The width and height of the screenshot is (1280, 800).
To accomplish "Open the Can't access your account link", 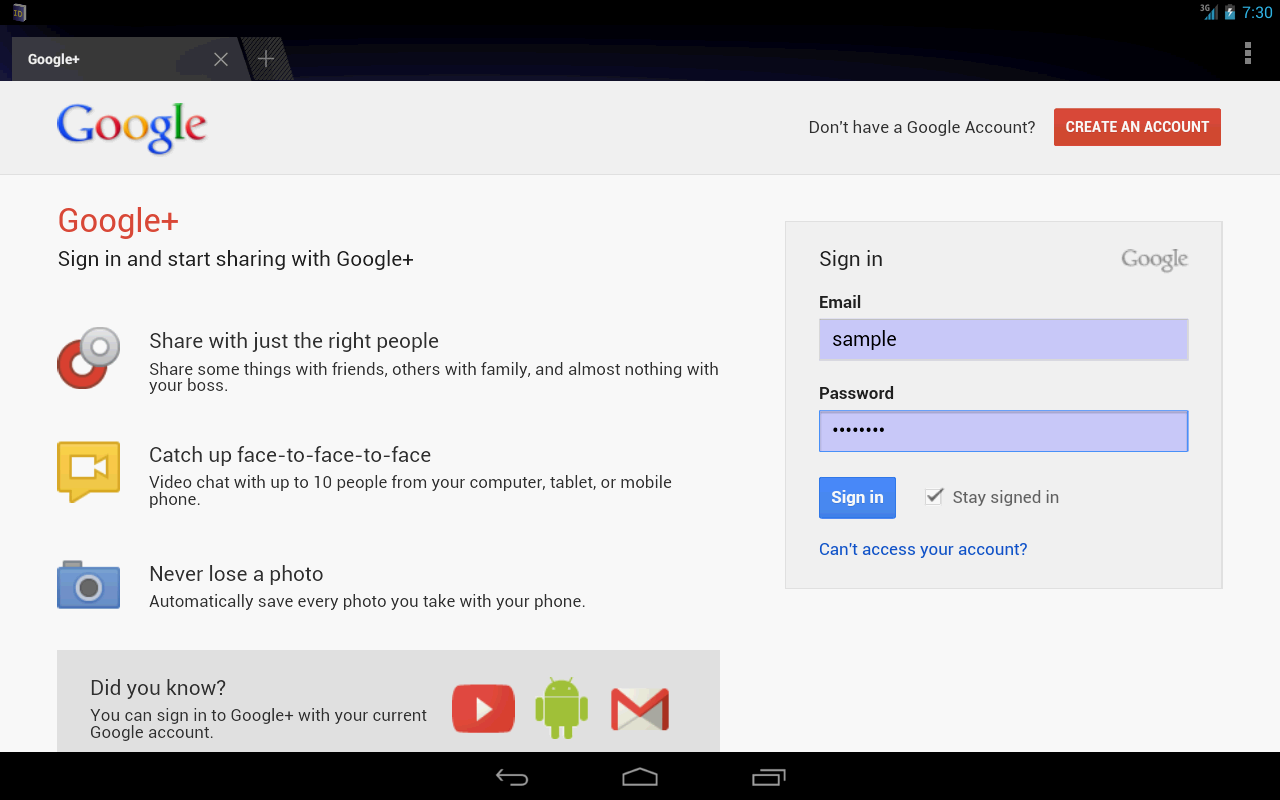I will [923, 549].
